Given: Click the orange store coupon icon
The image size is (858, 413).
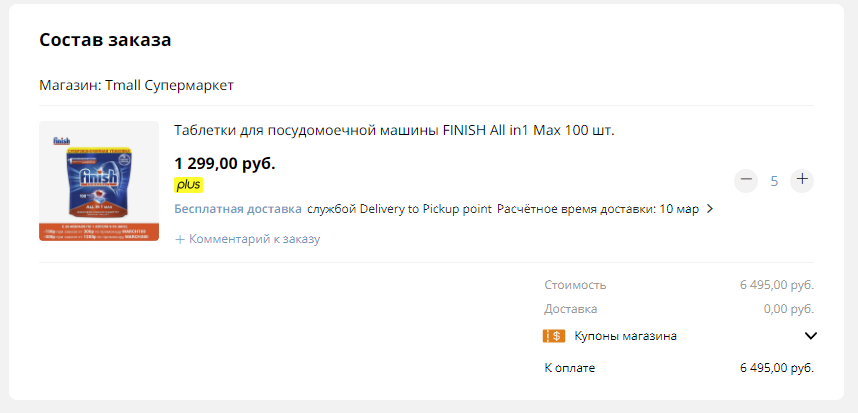Looking at the screenshot, I should (x=554, y=336).
